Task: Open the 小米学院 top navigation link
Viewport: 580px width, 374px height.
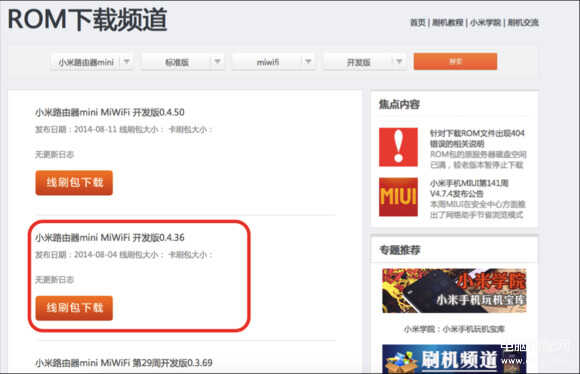Action: tap(485, 23)
